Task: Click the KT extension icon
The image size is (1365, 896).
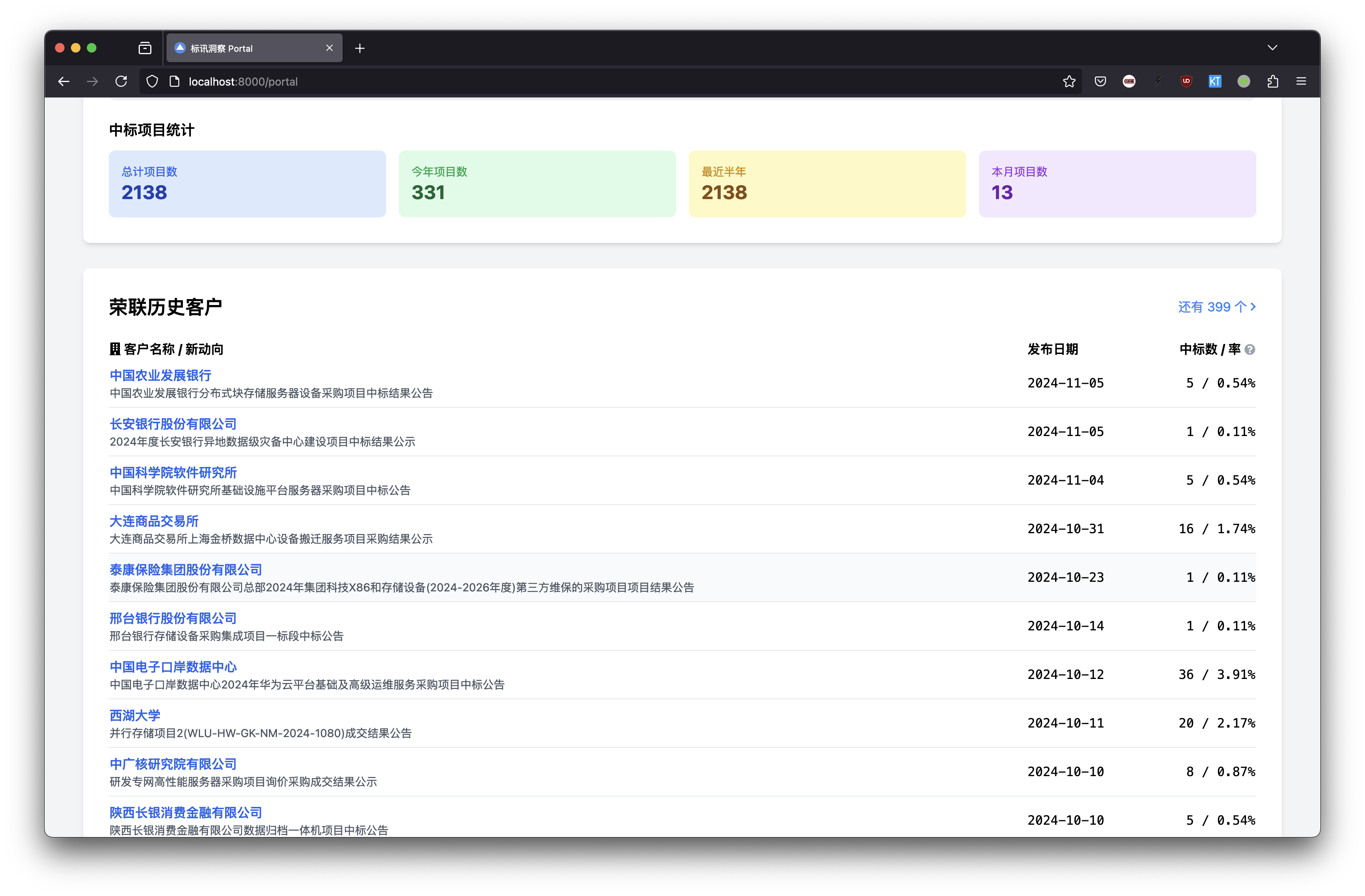Action: pos(1215,81)
